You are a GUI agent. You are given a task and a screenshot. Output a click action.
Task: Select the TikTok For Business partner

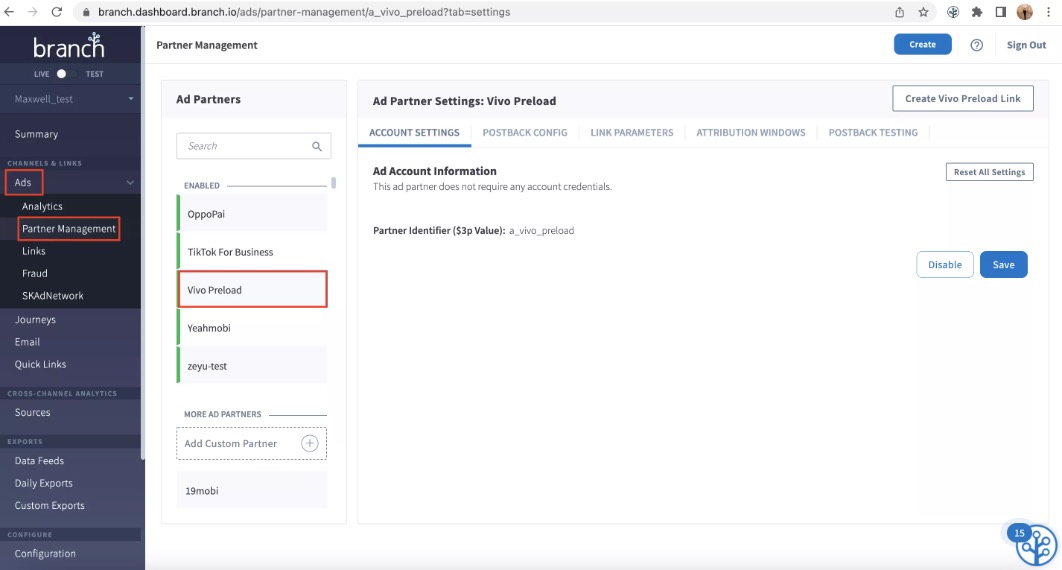(252, 252)
